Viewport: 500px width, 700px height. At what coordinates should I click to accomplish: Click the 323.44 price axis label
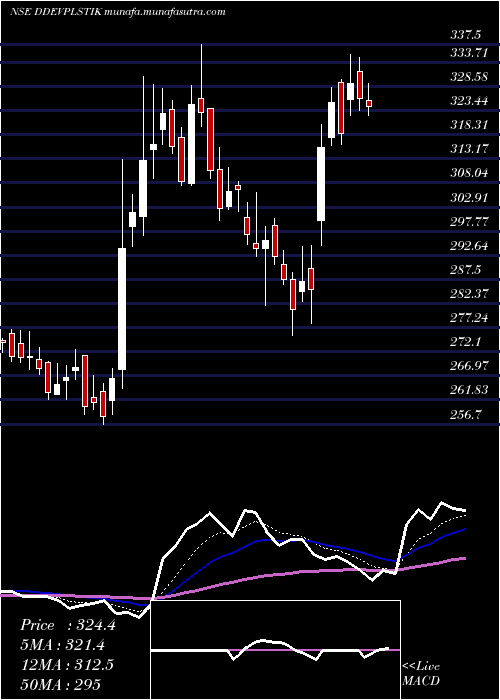click(x=469, y=101)
